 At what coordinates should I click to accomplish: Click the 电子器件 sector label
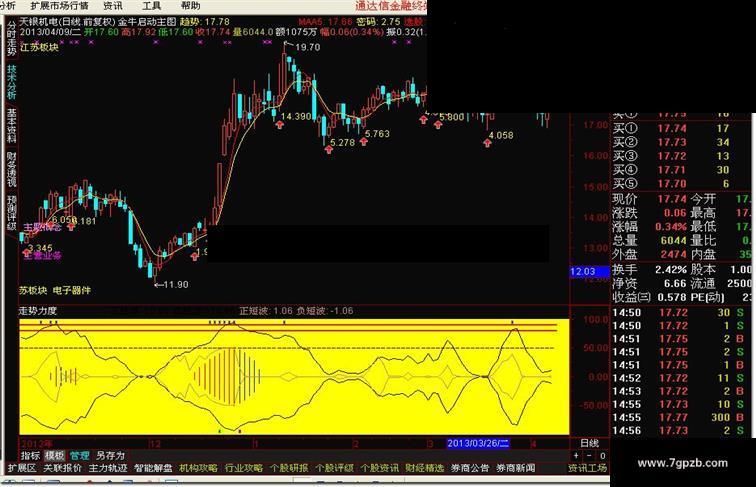click(x=71, y=290)
